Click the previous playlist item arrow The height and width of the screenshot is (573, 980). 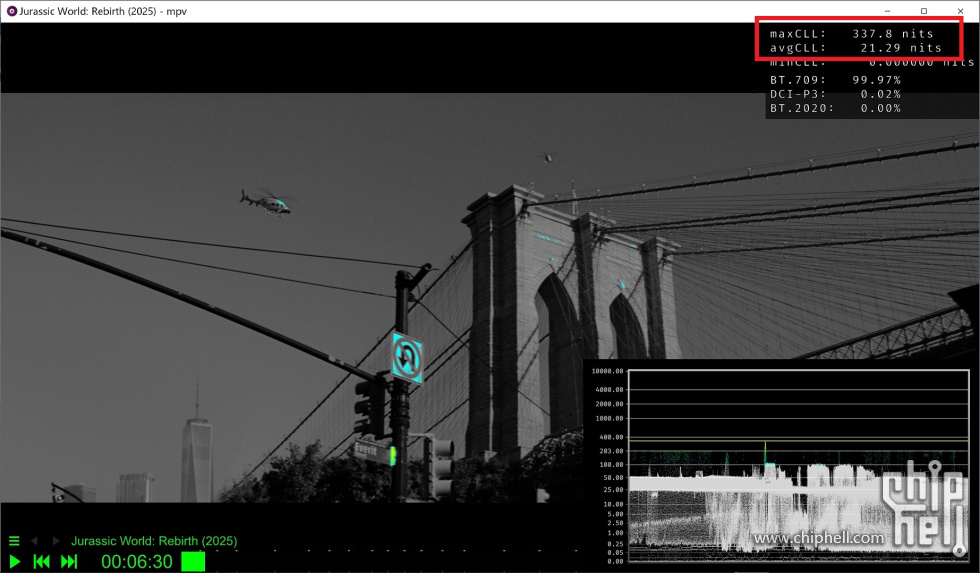click(35, 541)
